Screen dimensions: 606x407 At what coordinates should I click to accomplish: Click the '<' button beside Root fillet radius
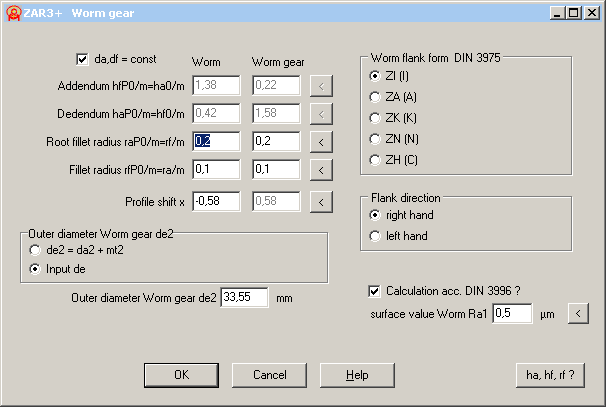coord(320,141)
